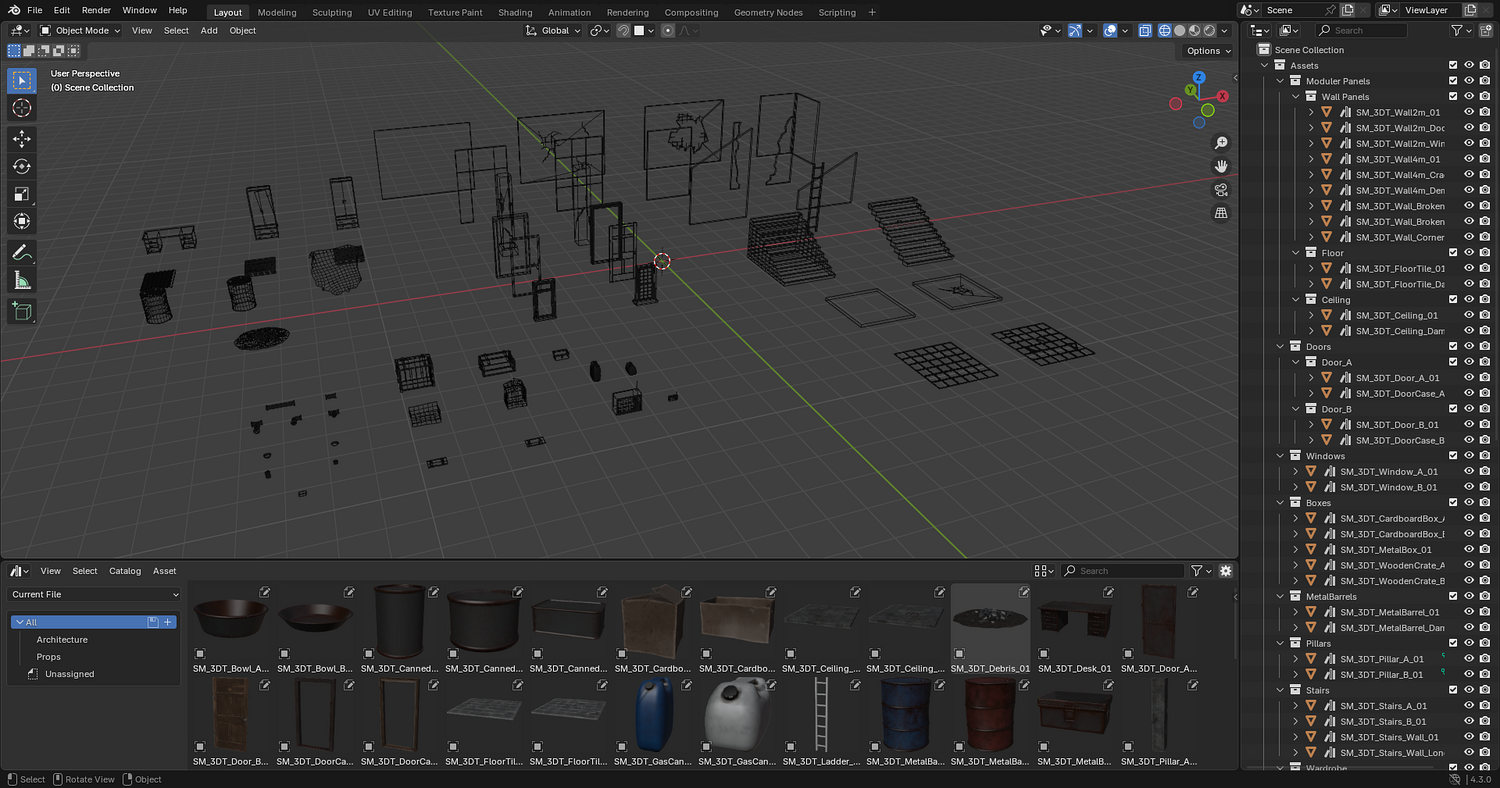
Task: Switch to the Shading workspace tab
Action: pyautogui.click(x=515, y=12)
